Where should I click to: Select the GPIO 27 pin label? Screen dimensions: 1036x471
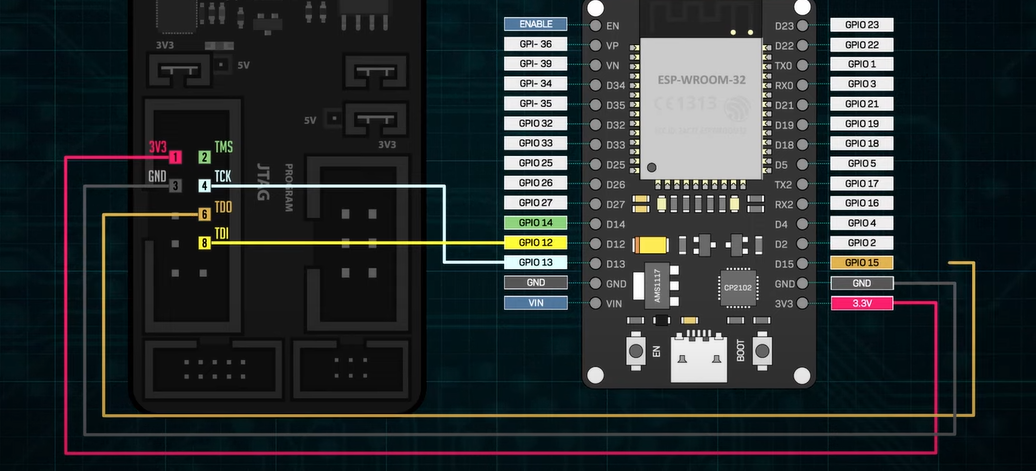(x=536, y=203)
